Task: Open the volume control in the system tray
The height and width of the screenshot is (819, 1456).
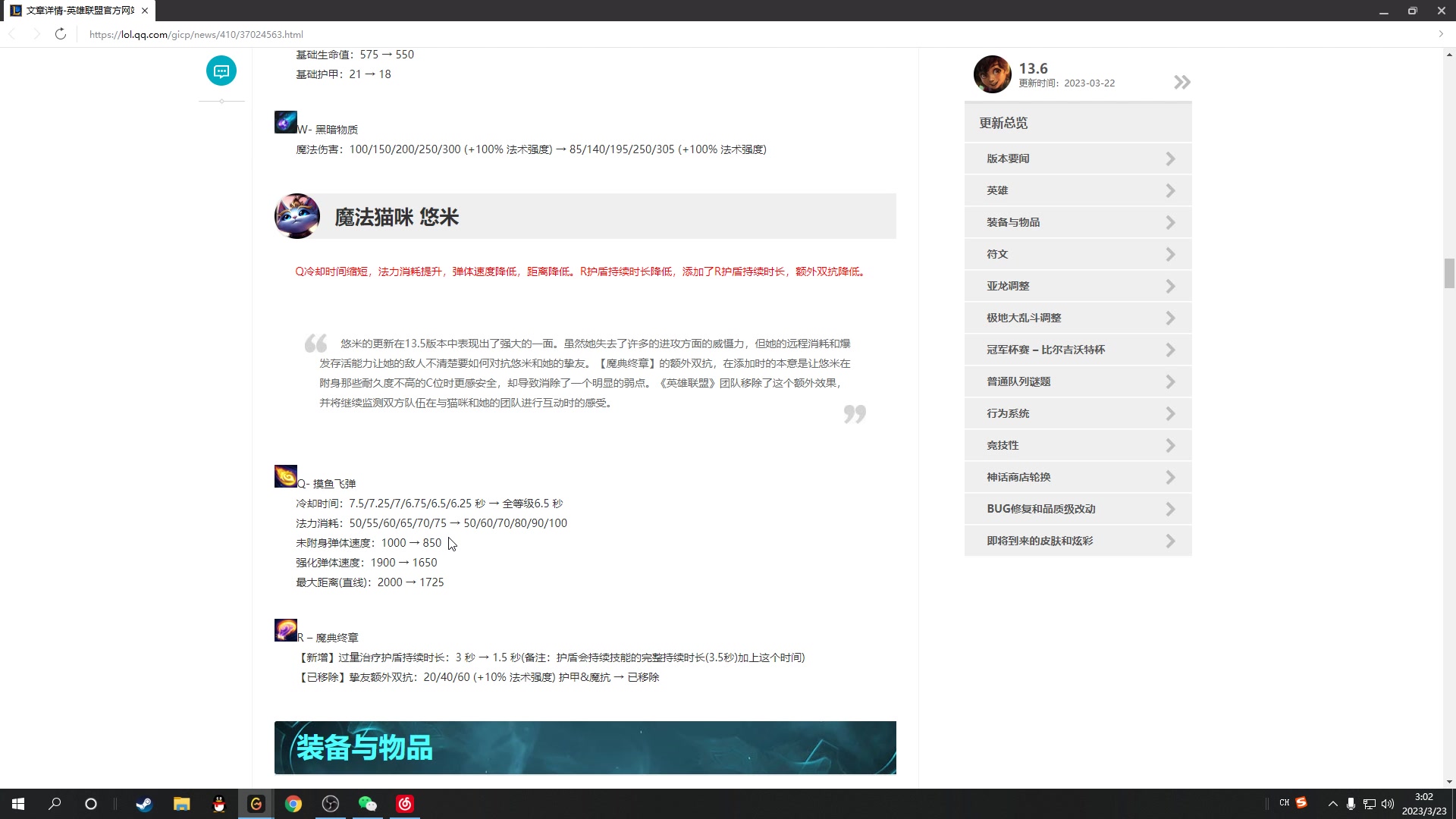Action: (x=1388, y=804)
